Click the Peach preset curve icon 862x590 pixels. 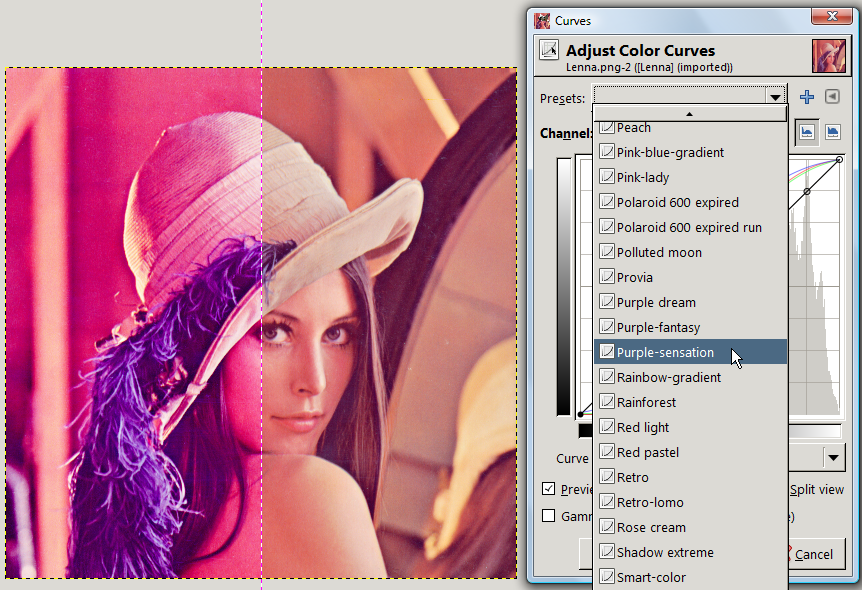pyautogui.click(x=607, y=128)
